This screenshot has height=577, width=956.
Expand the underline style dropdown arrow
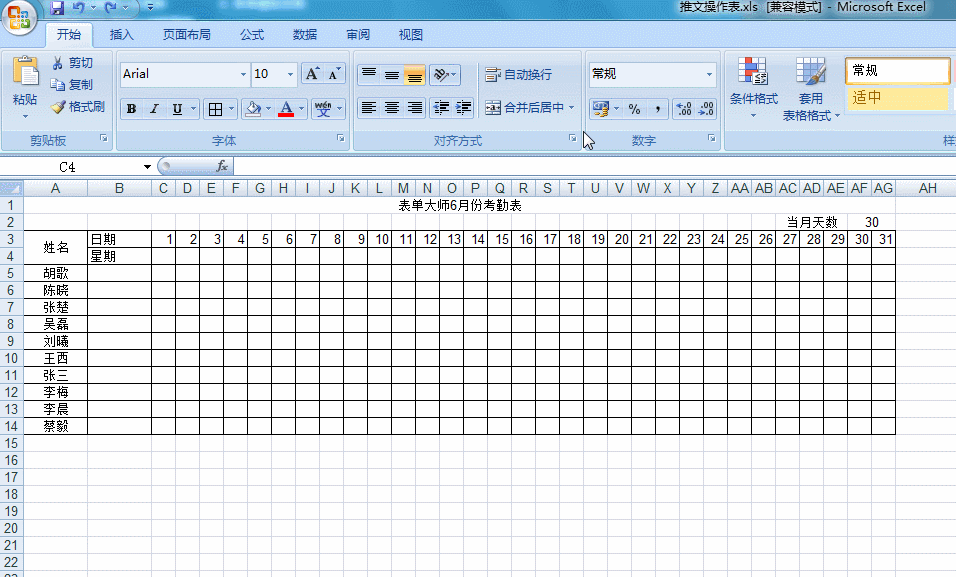point(193,109)
